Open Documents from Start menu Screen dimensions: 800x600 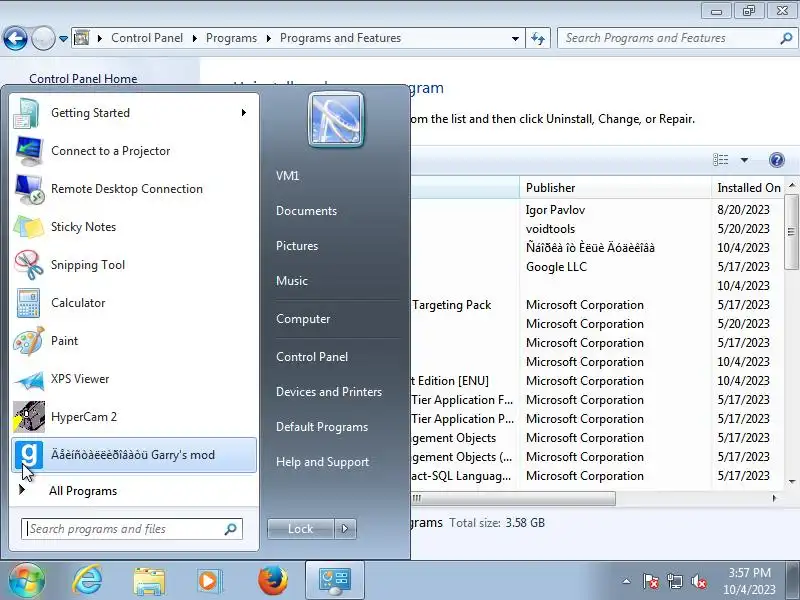pos(307,211)
